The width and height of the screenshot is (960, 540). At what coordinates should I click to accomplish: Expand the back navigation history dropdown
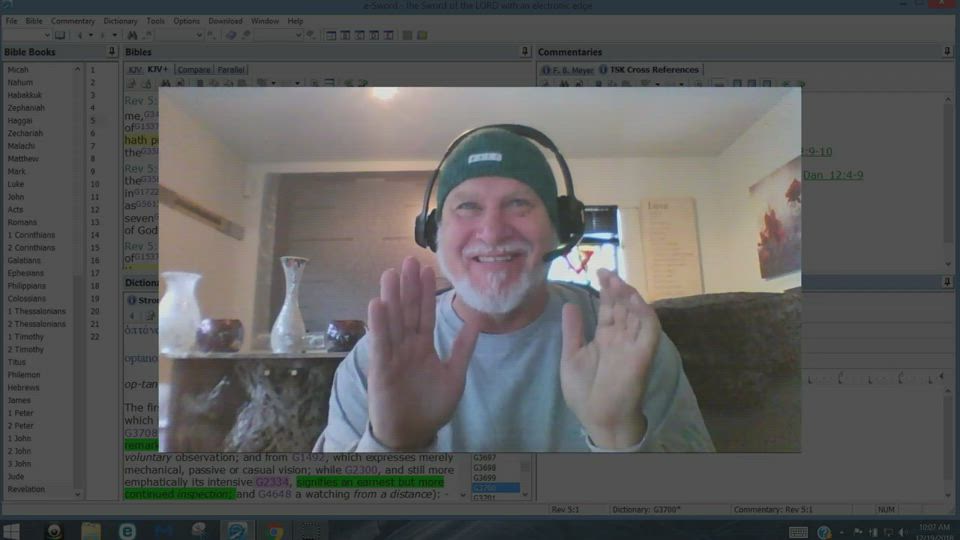[x=90, y=35]
